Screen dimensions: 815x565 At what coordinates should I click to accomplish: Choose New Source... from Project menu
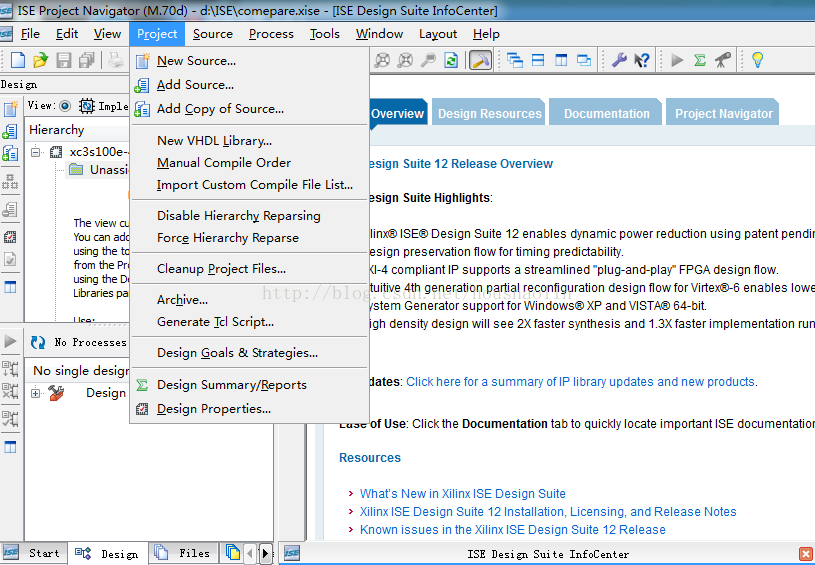[249, 61]
